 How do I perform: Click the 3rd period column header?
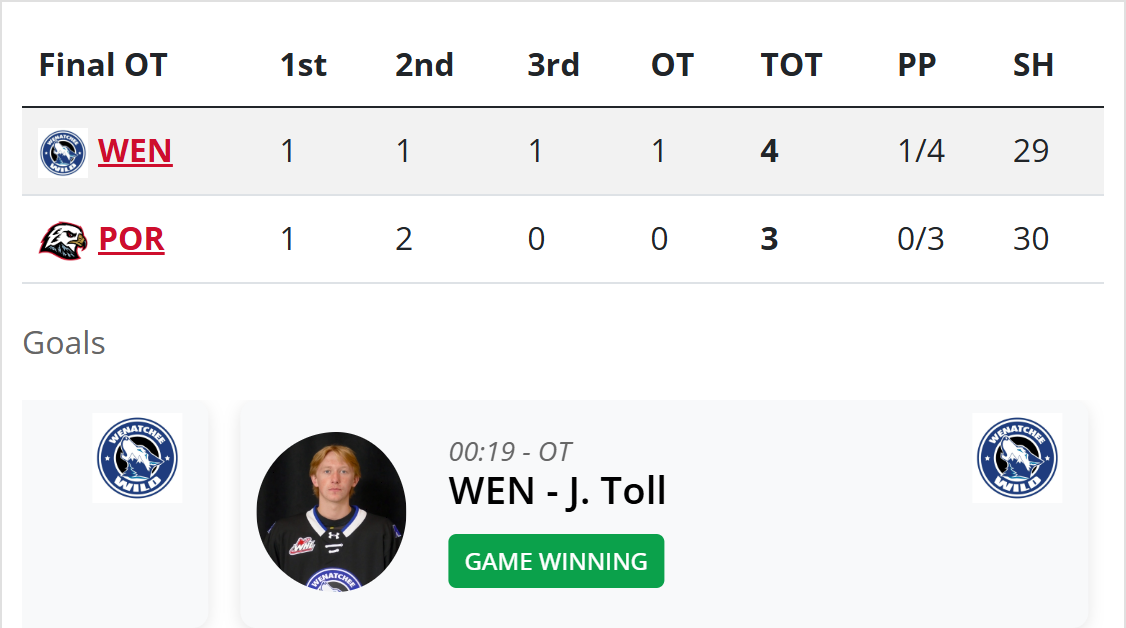[553, 65]
